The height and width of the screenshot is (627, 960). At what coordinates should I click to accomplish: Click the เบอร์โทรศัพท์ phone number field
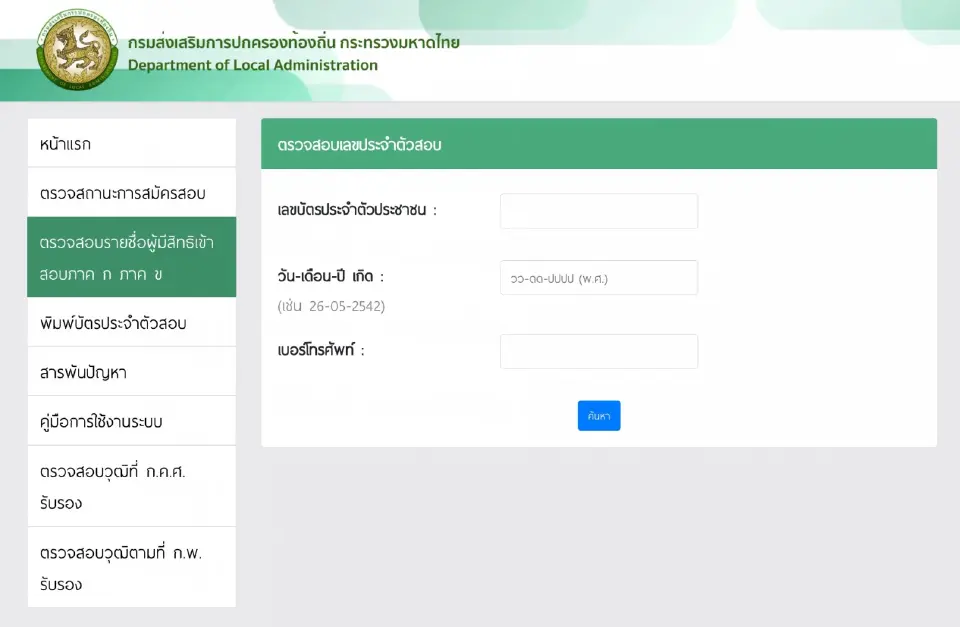click(598, 351)
